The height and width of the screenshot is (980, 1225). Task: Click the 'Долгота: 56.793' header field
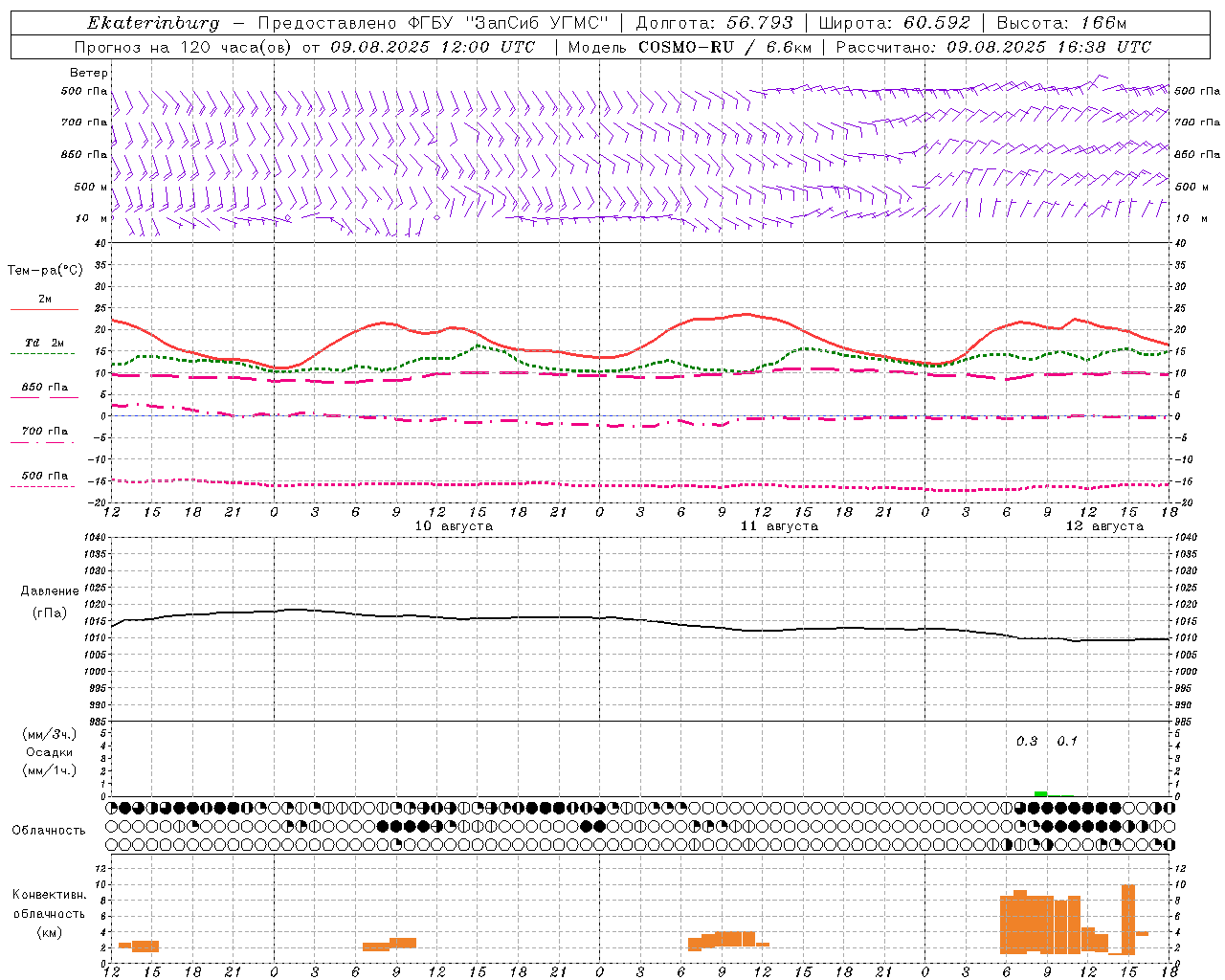tap(714, 23)
